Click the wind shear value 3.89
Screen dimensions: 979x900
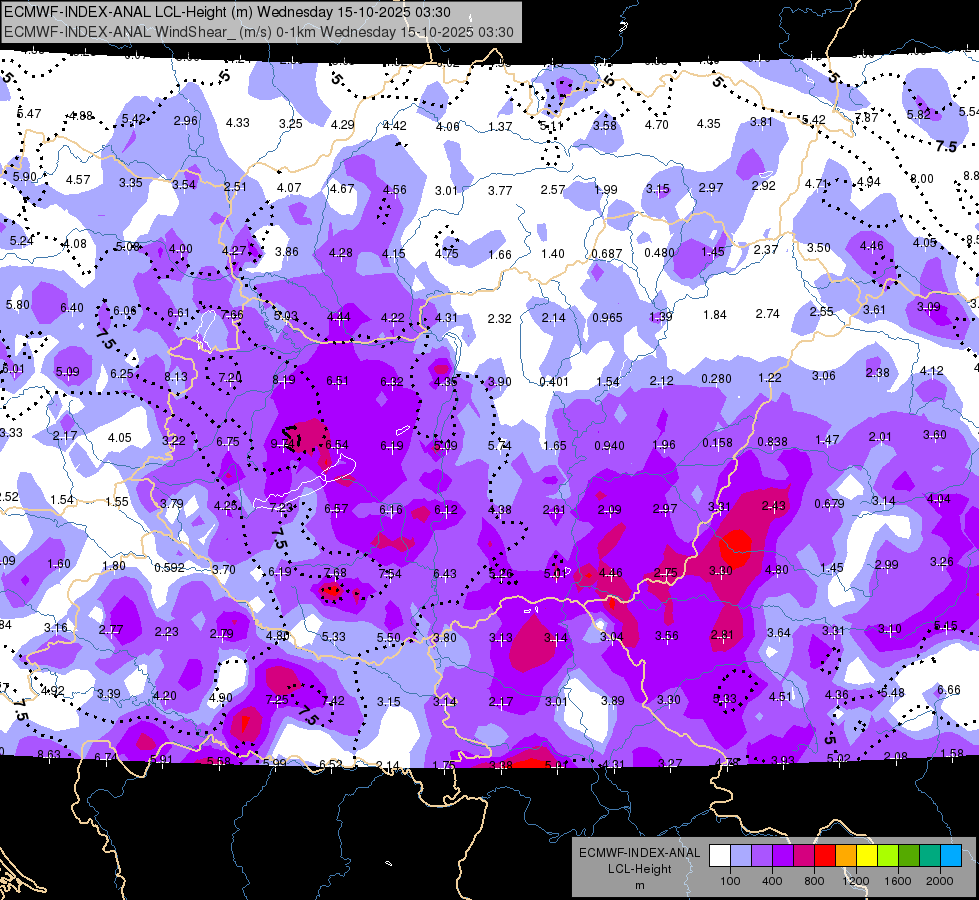pyautogui.click(x=612, y=701)
